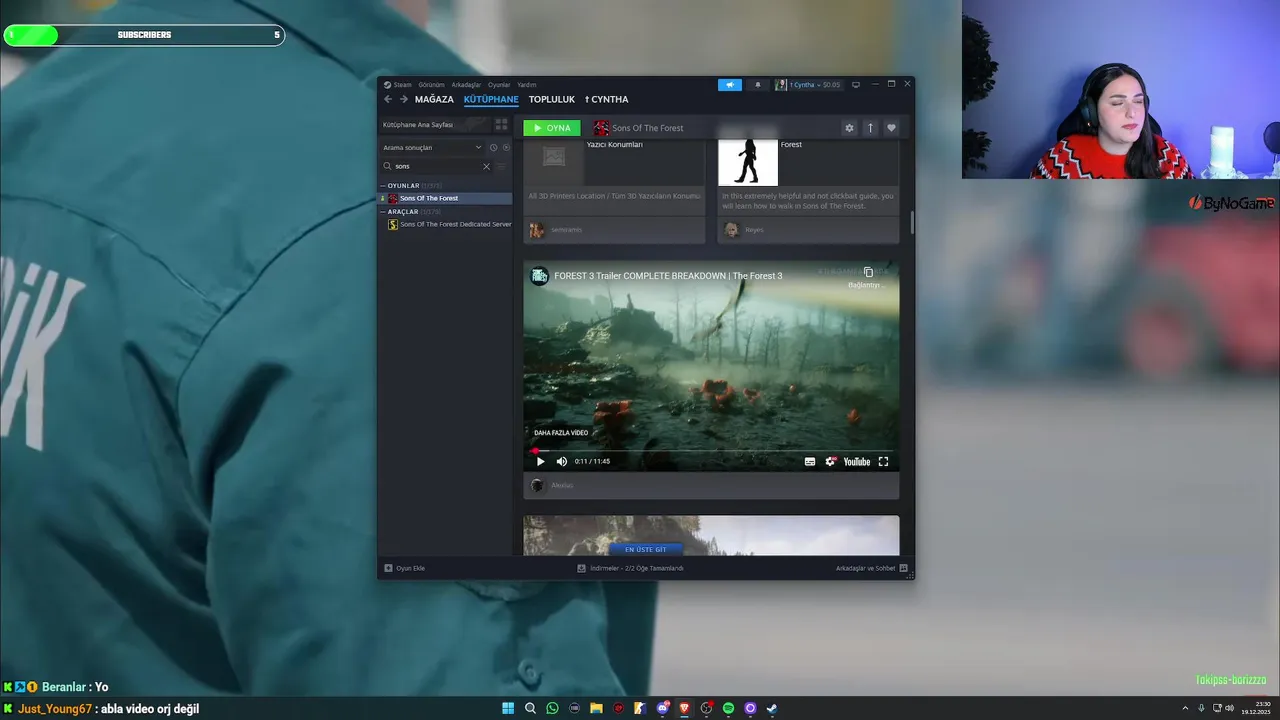Viewport: 1280px width, 720px height.
Task: Mute the Forest 3 trailer video
Action: 562,462
